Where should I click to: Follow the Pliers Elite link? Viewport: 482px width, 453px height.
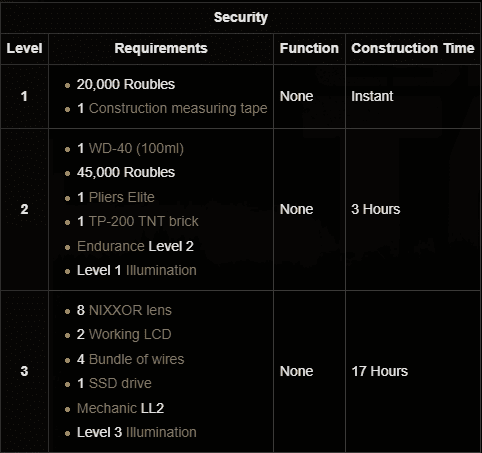click(122, 197)
